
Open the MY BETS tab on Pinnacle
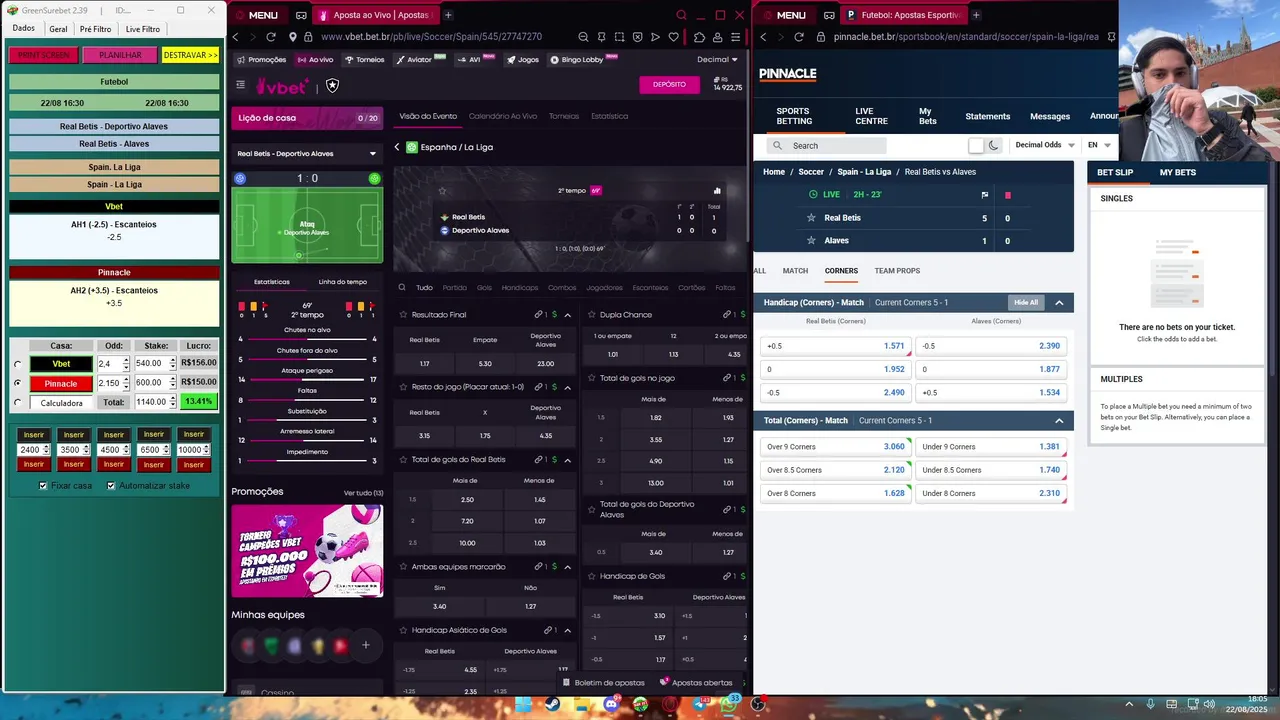click(1177, 172)
